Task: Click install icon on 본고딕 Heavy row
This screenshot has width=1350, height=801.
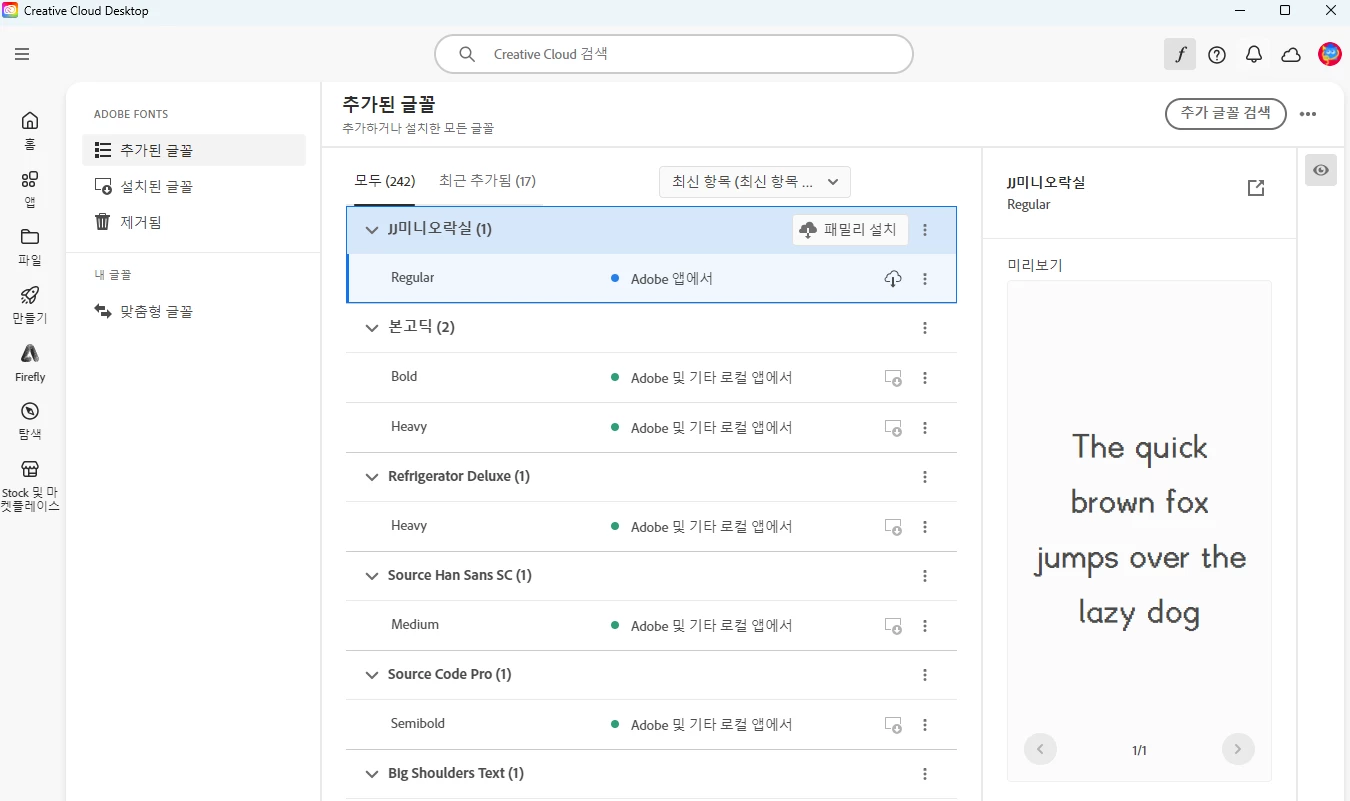Action: [x=893, y=428]
